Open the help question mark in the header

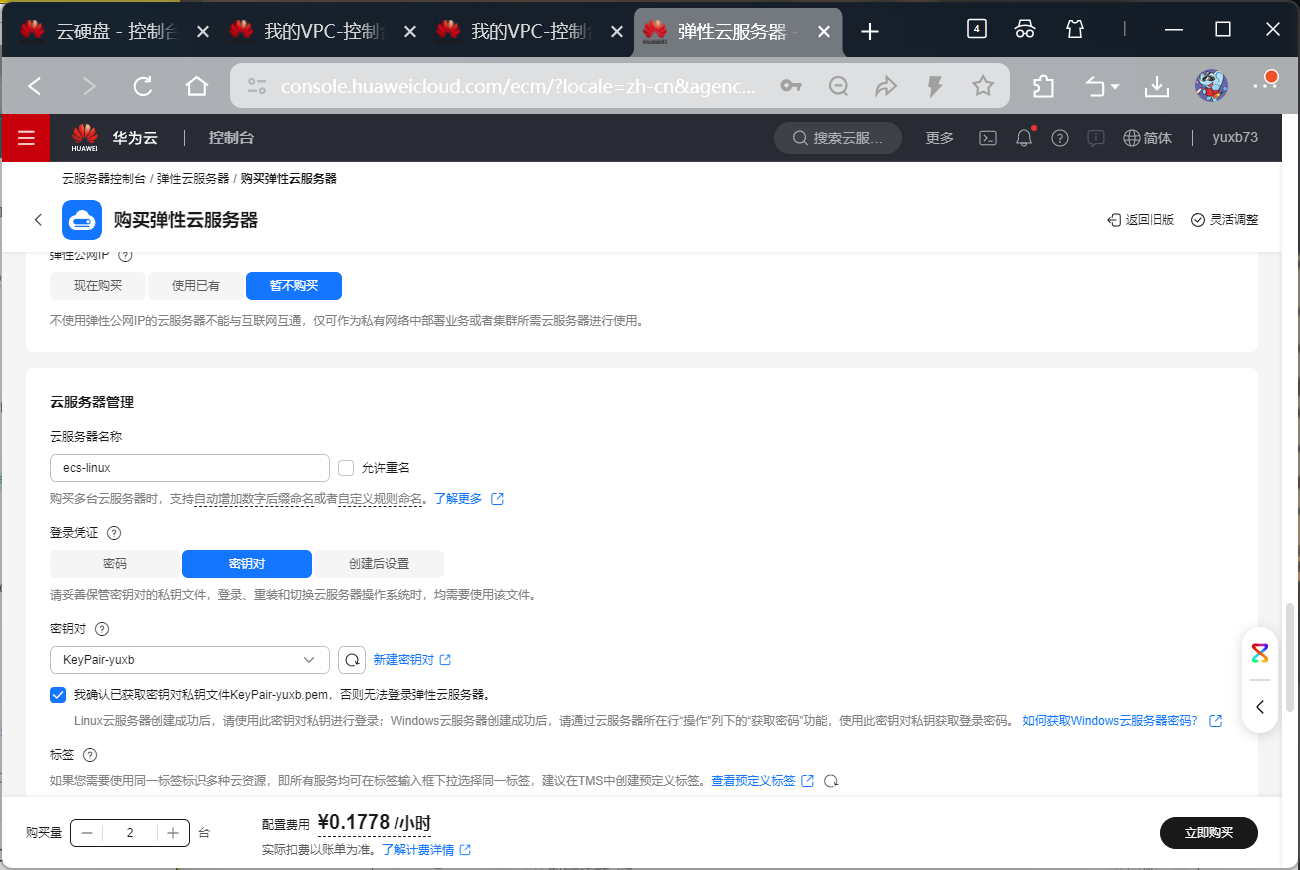coord(1060,138)
